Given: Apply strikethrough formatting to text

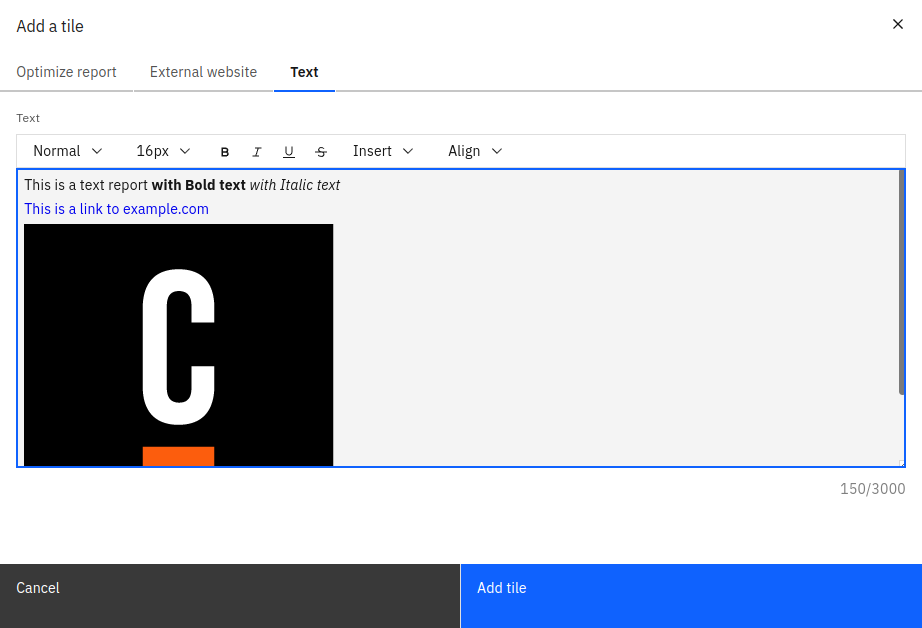Looking at the screenshot, I should (321, 151).
